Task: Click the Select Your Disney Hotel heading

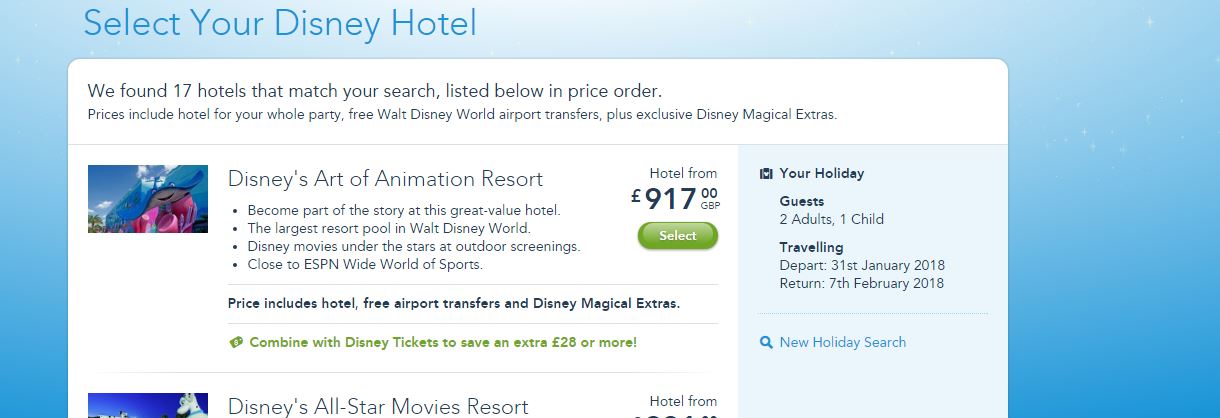Action: click(x=280, y=22)
